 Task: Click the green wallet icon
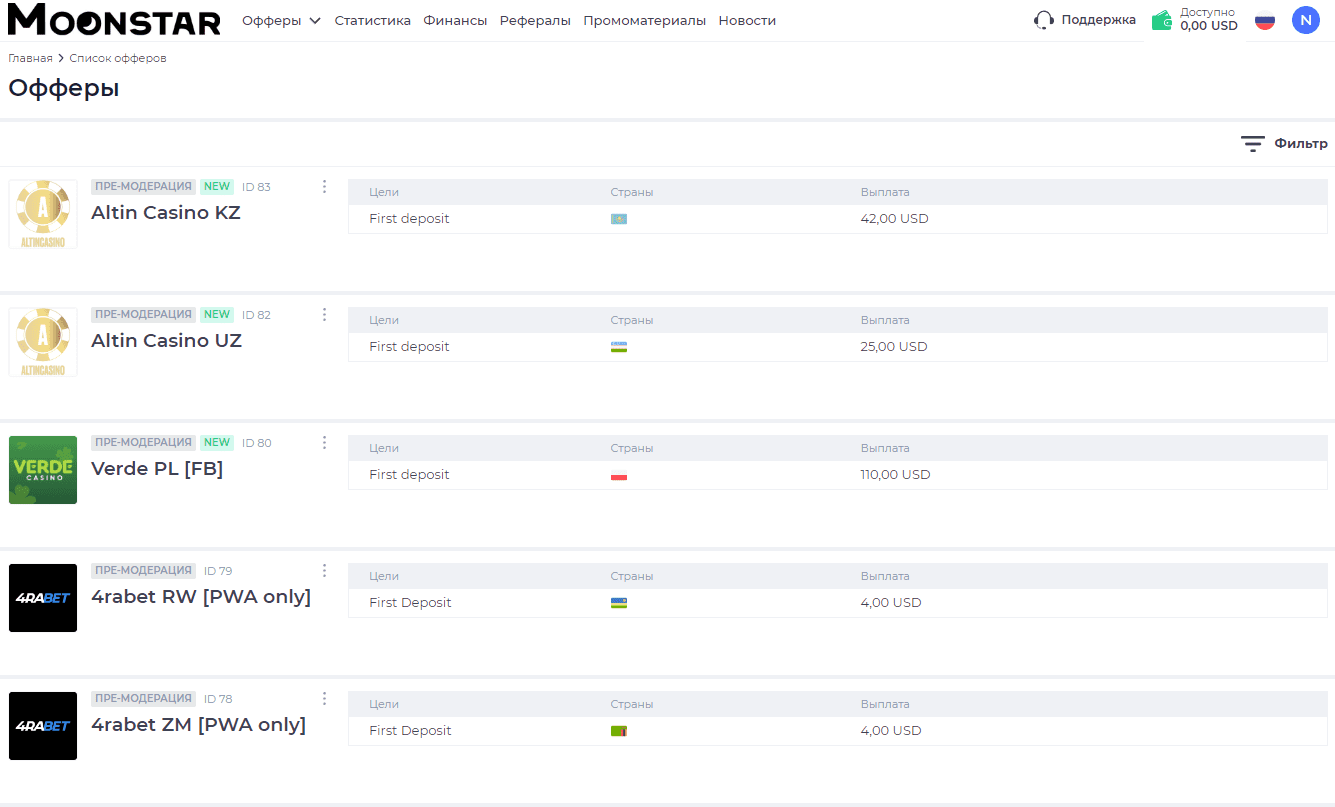coord(1162,20)
